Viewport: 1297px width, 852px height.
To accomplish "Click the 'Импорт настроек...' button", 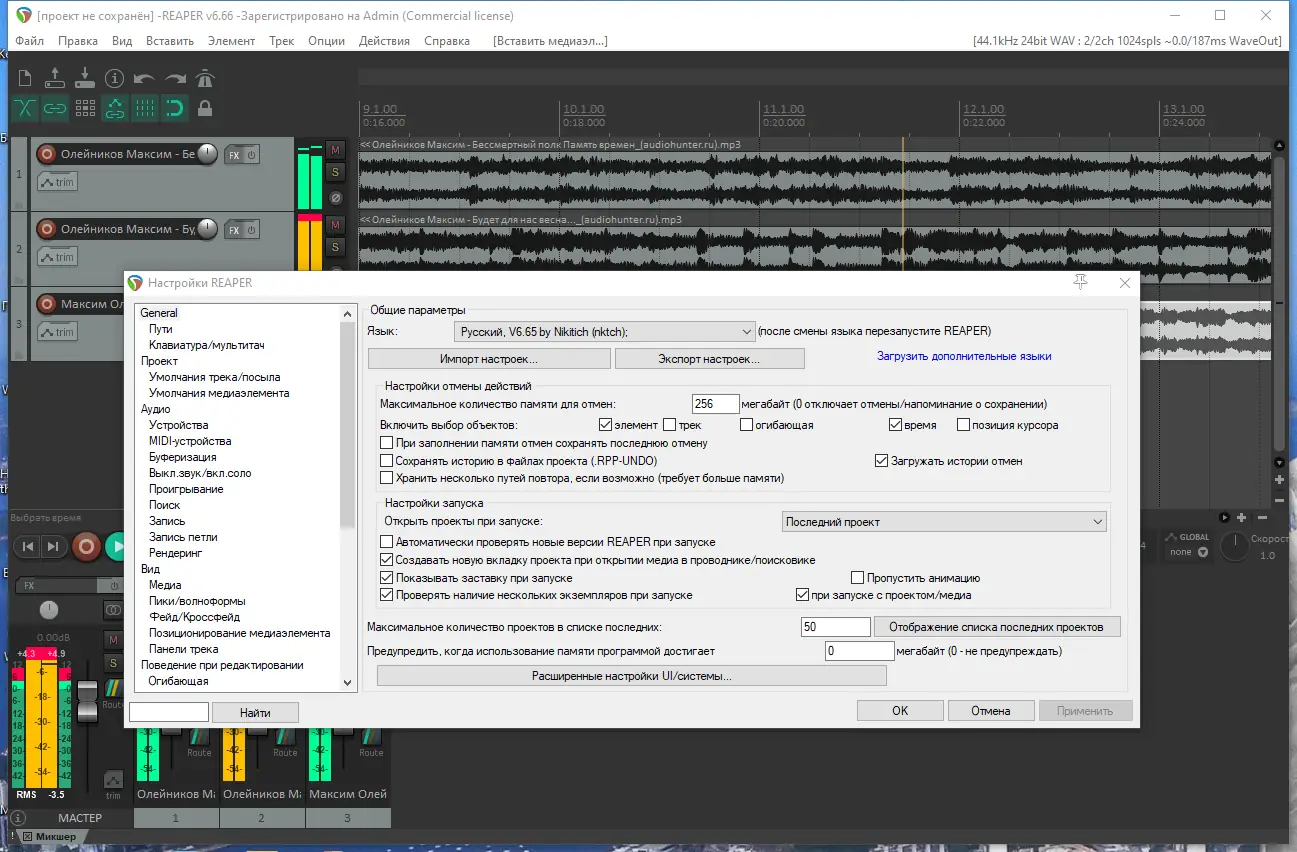I will [488, 358].
